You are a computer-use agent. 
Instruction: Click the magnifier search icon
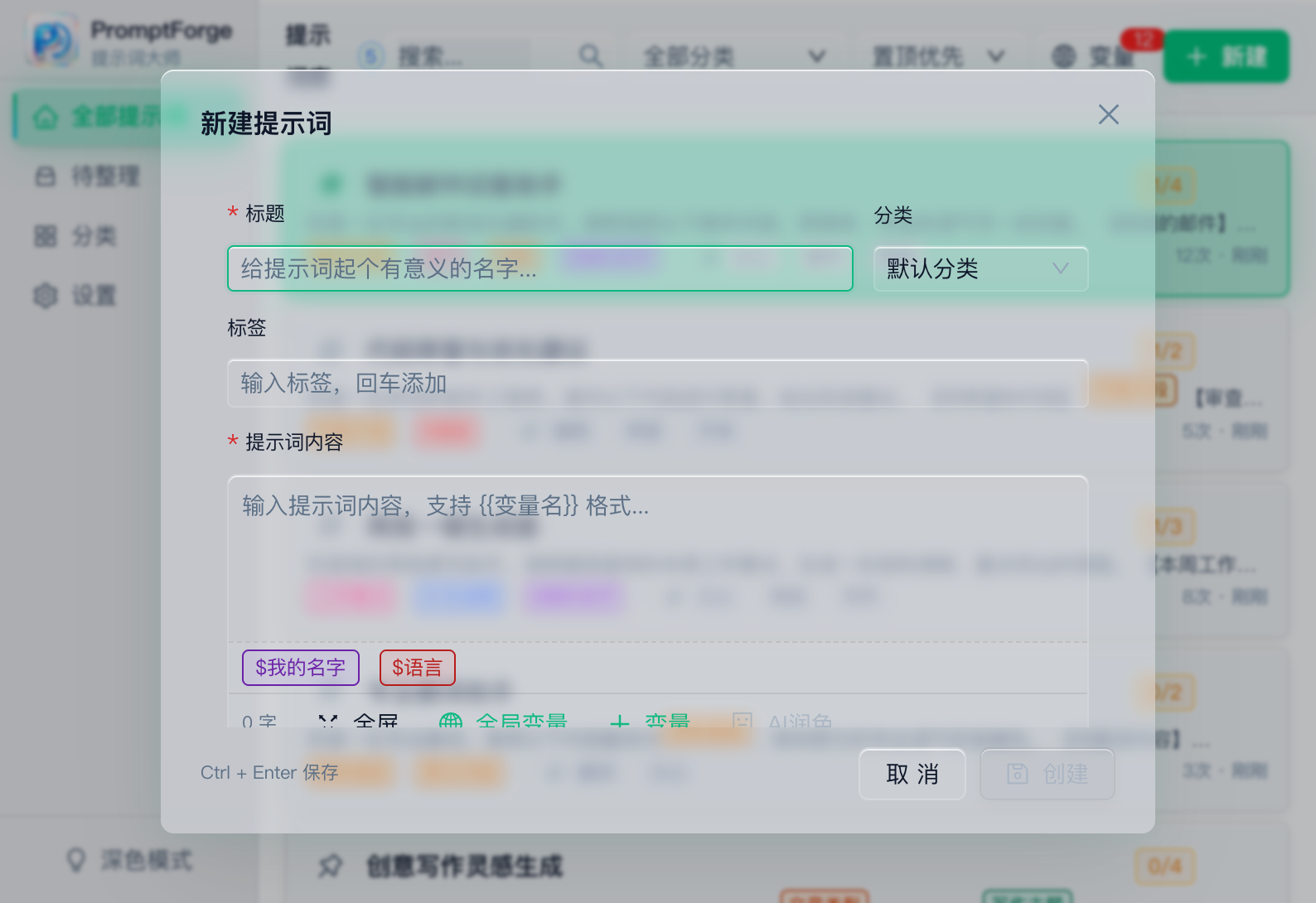(x=590, y=56)
